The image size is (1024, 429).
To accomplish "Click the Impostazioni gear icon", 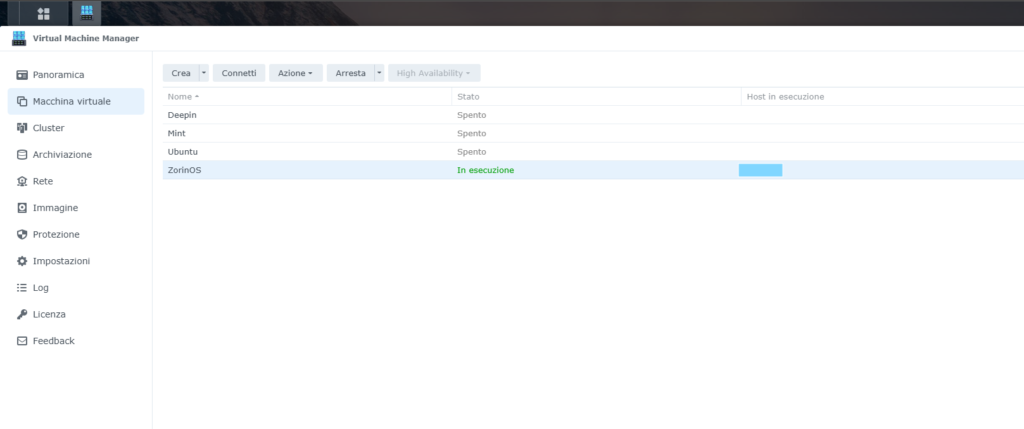I will click(x=22, y=261).
